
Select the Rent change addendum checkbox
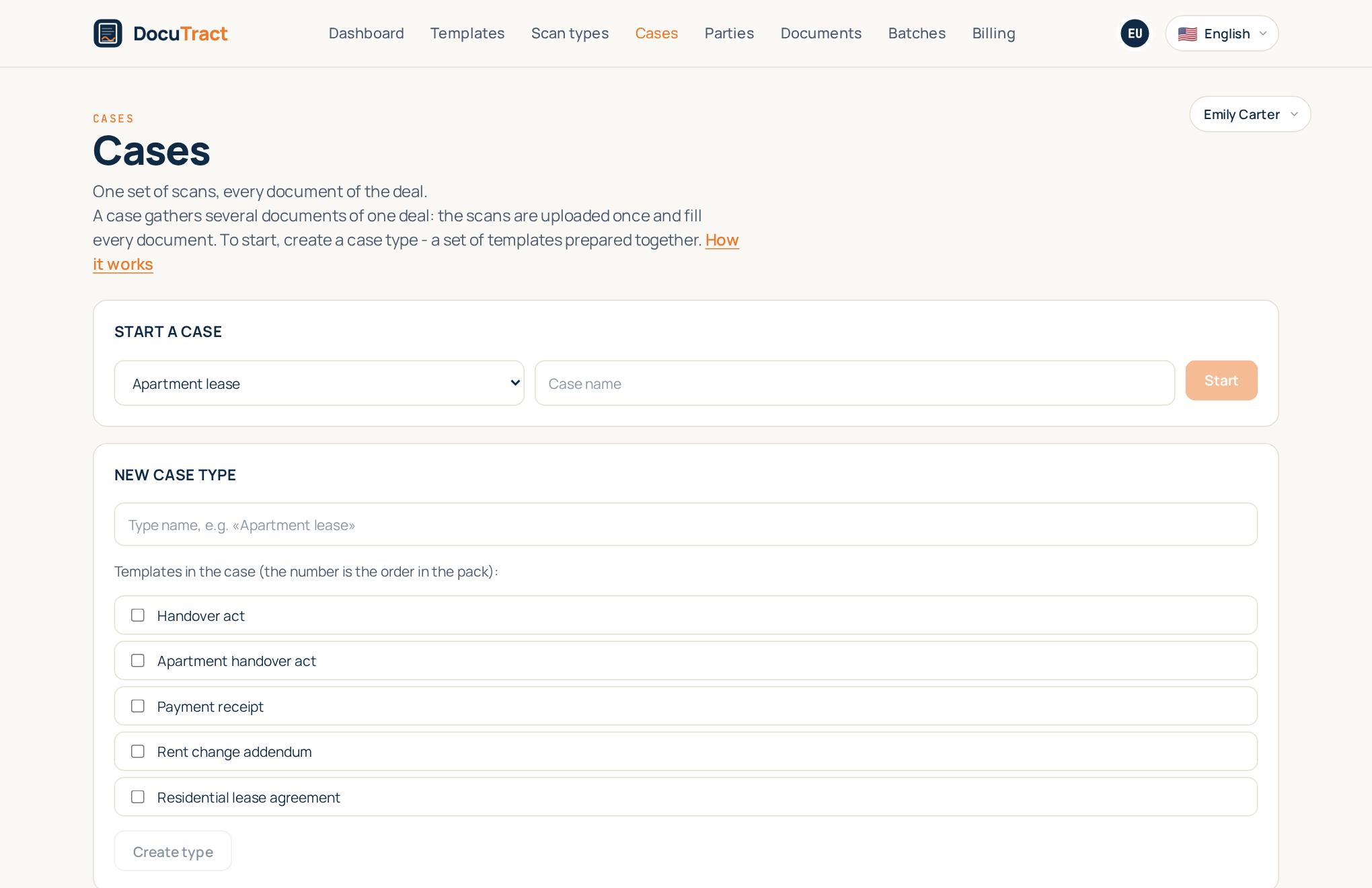tap(138, 751)
